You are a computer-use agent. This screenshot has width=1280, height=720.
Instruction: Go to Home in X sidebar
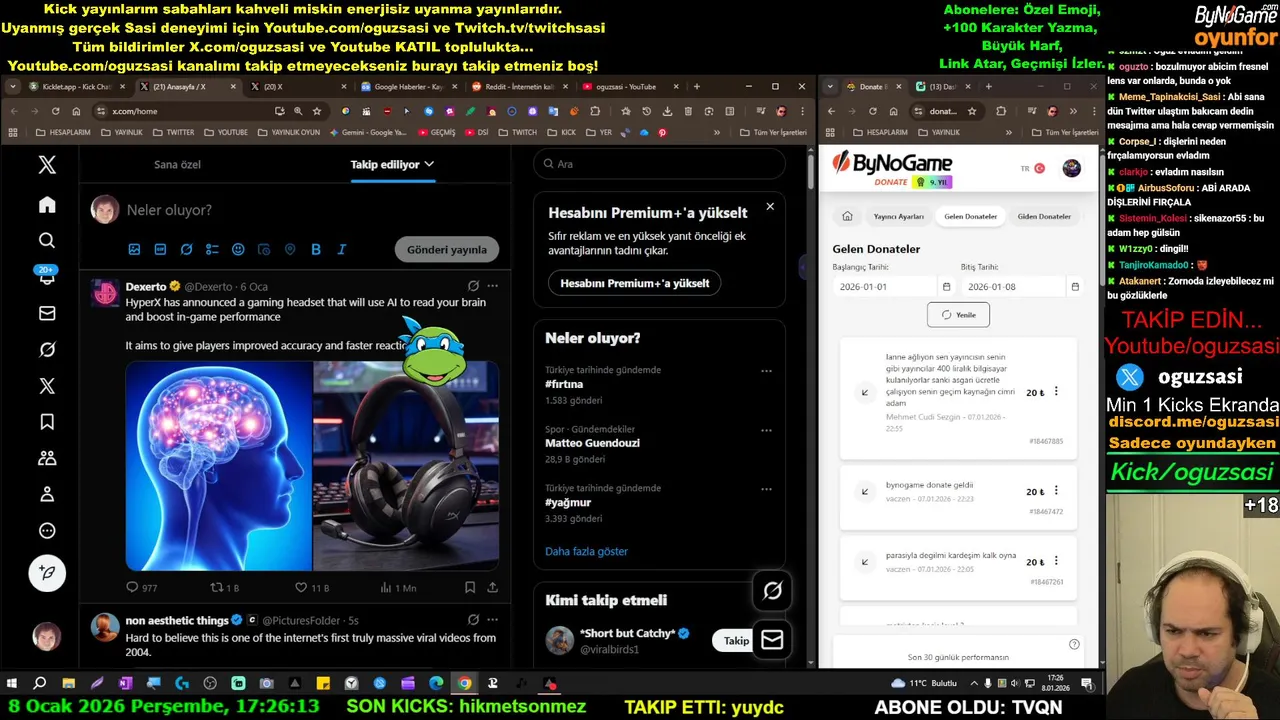click(47, 205)
